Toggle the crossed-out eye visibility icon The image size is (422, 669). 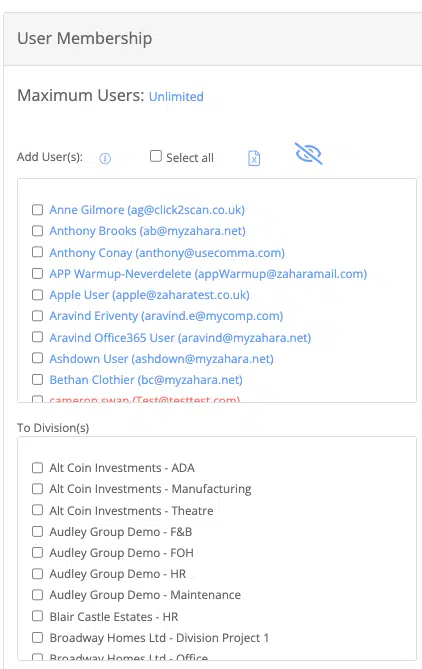[308, 154]
